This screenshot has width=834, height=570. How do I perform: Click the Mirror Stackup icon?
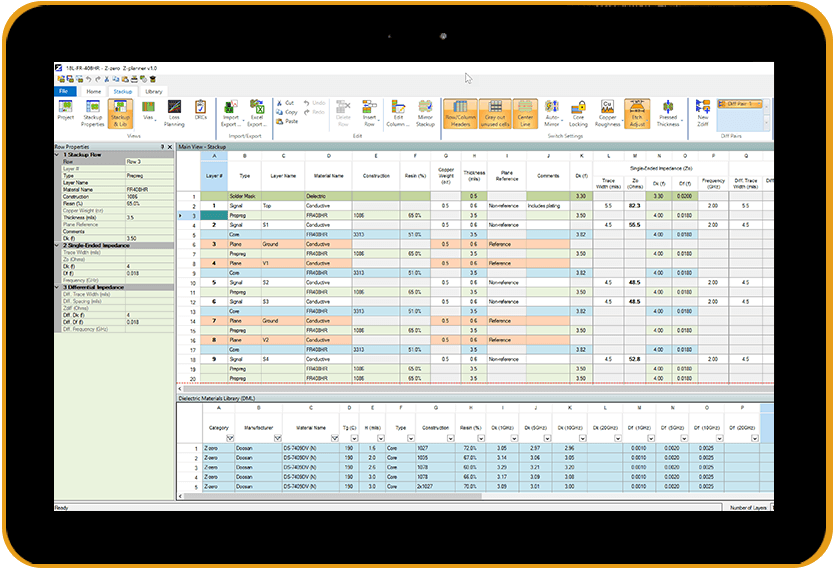tap(425, 114)
